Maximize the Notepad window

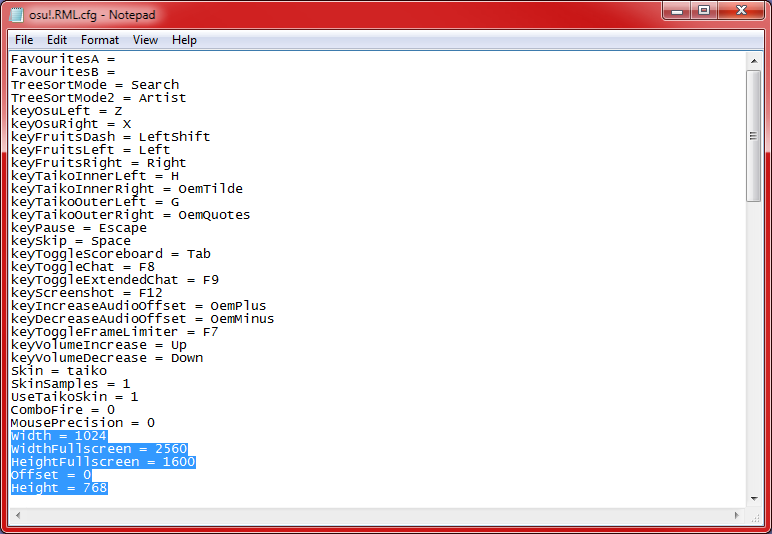(x=705, y=10)
